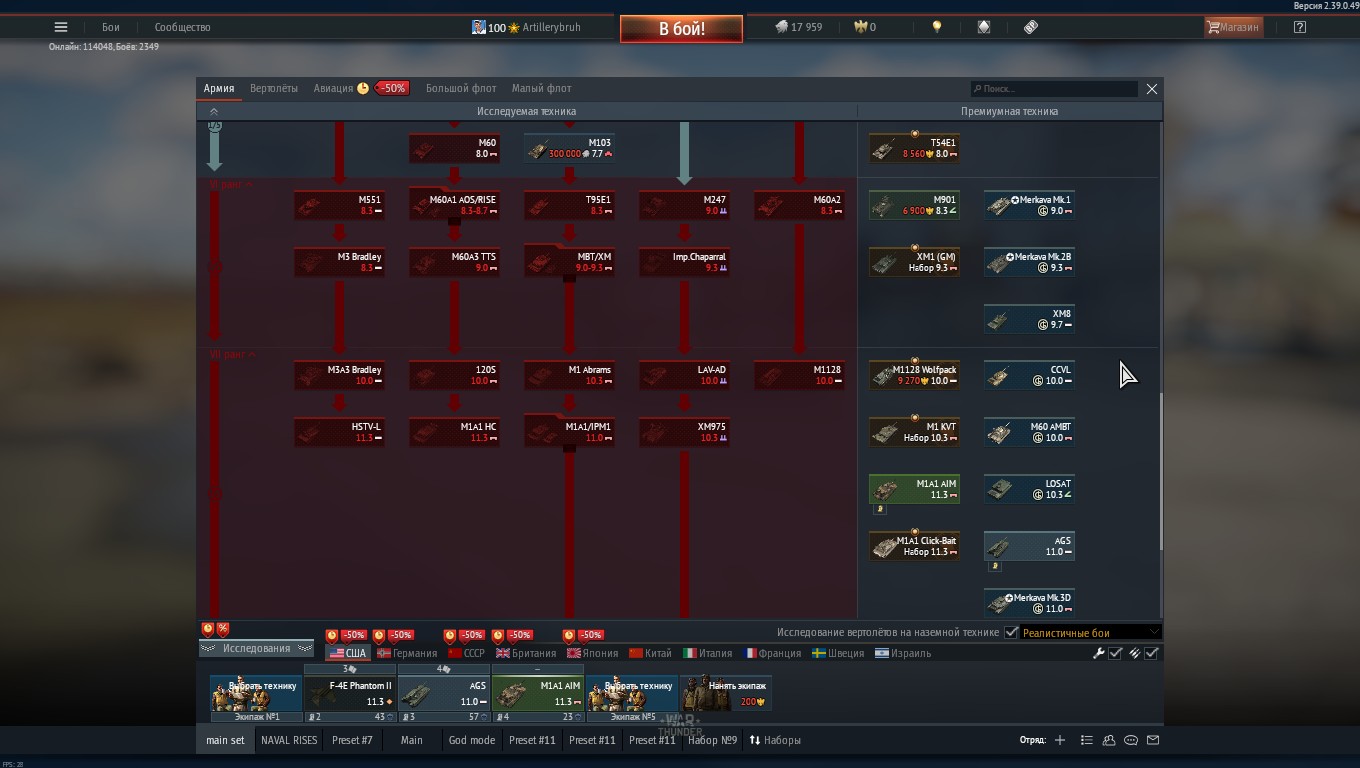Open the contacts people icon

1109,740
